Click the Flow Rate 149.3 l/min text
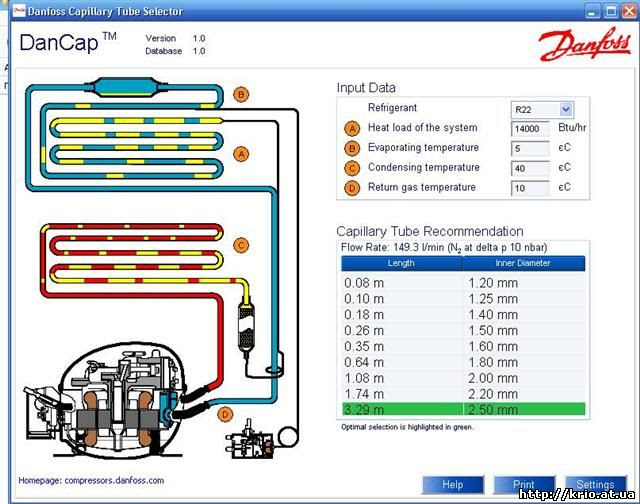640x504 pixels. click(444, 248)
